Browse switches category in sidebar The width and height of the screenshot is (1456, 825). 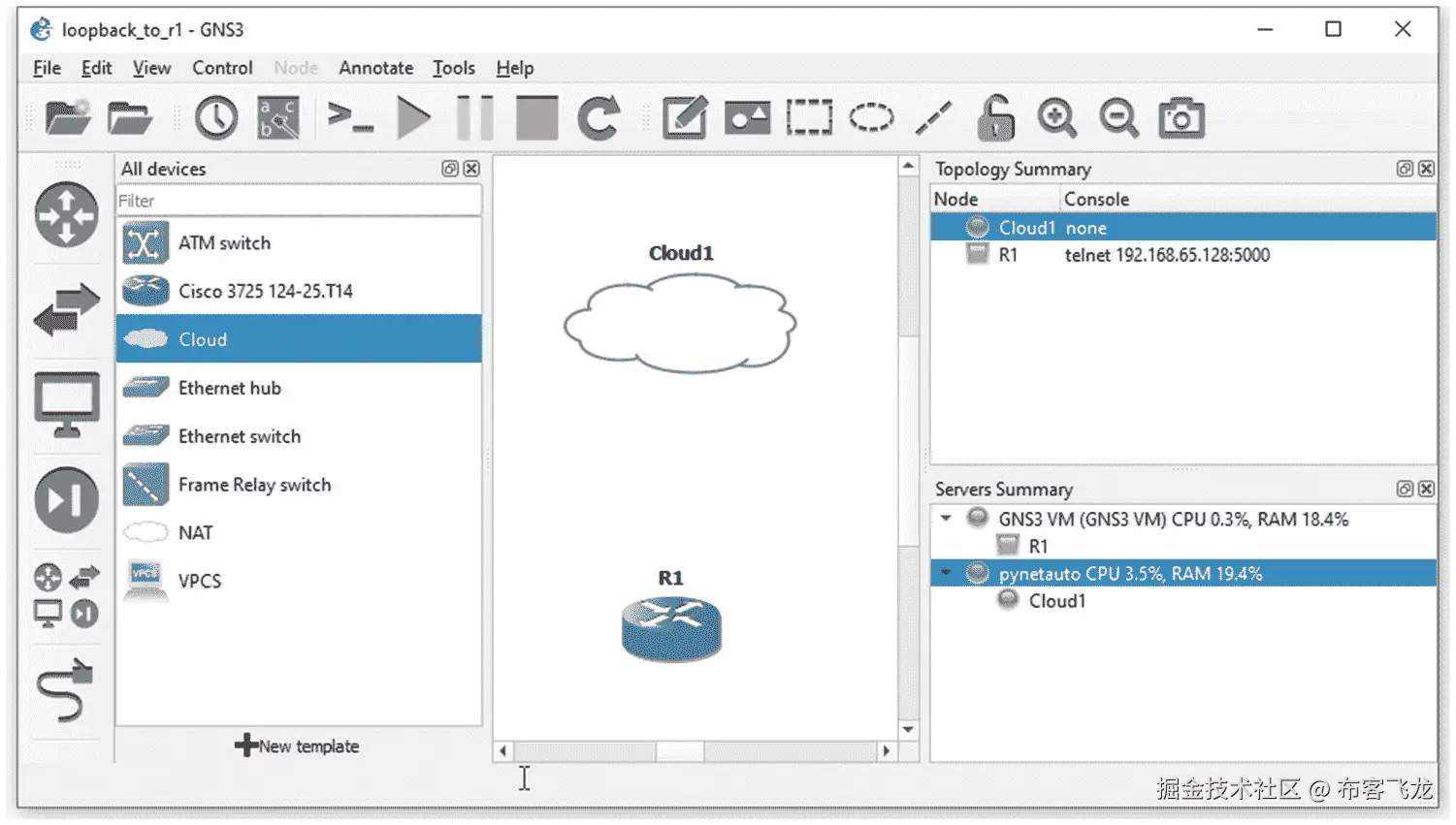[67, 309]
